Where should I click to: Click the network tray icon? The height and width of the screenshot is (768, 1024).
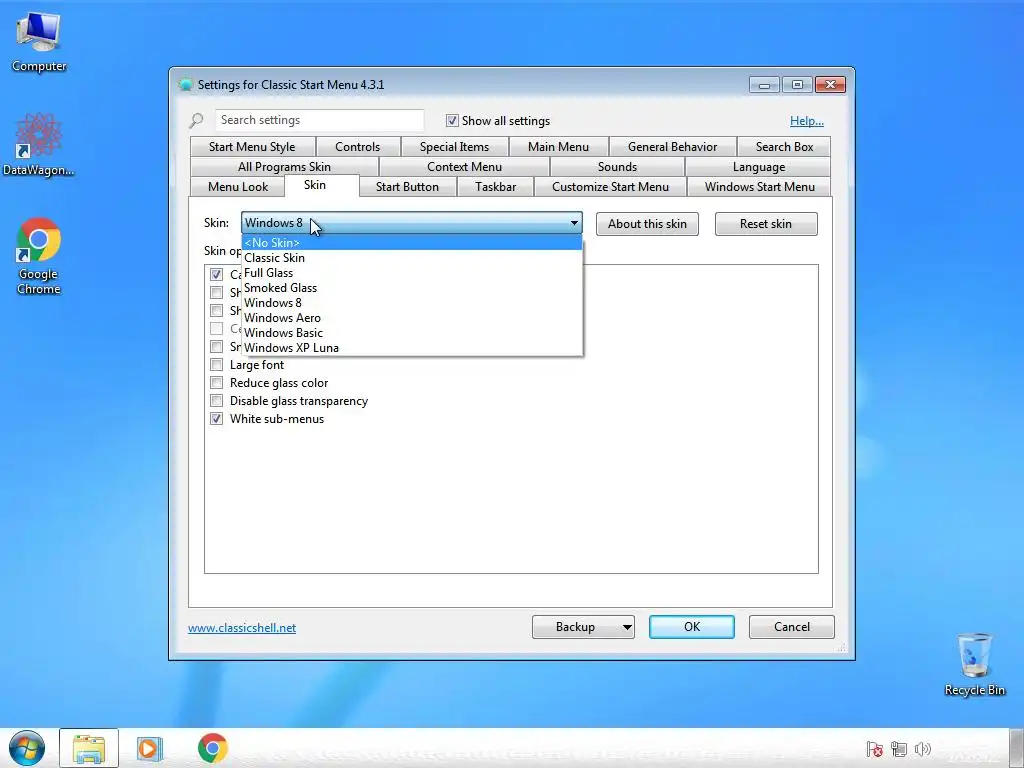pos(899,749)
